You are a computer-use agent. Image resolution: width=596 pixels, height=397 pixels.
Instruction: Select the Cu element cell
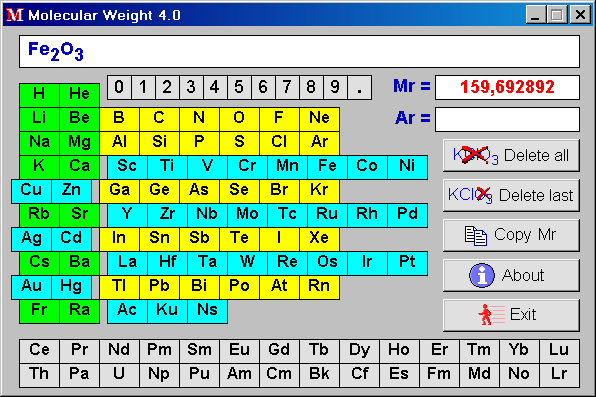pyautogui.click(x=31, y=191)
